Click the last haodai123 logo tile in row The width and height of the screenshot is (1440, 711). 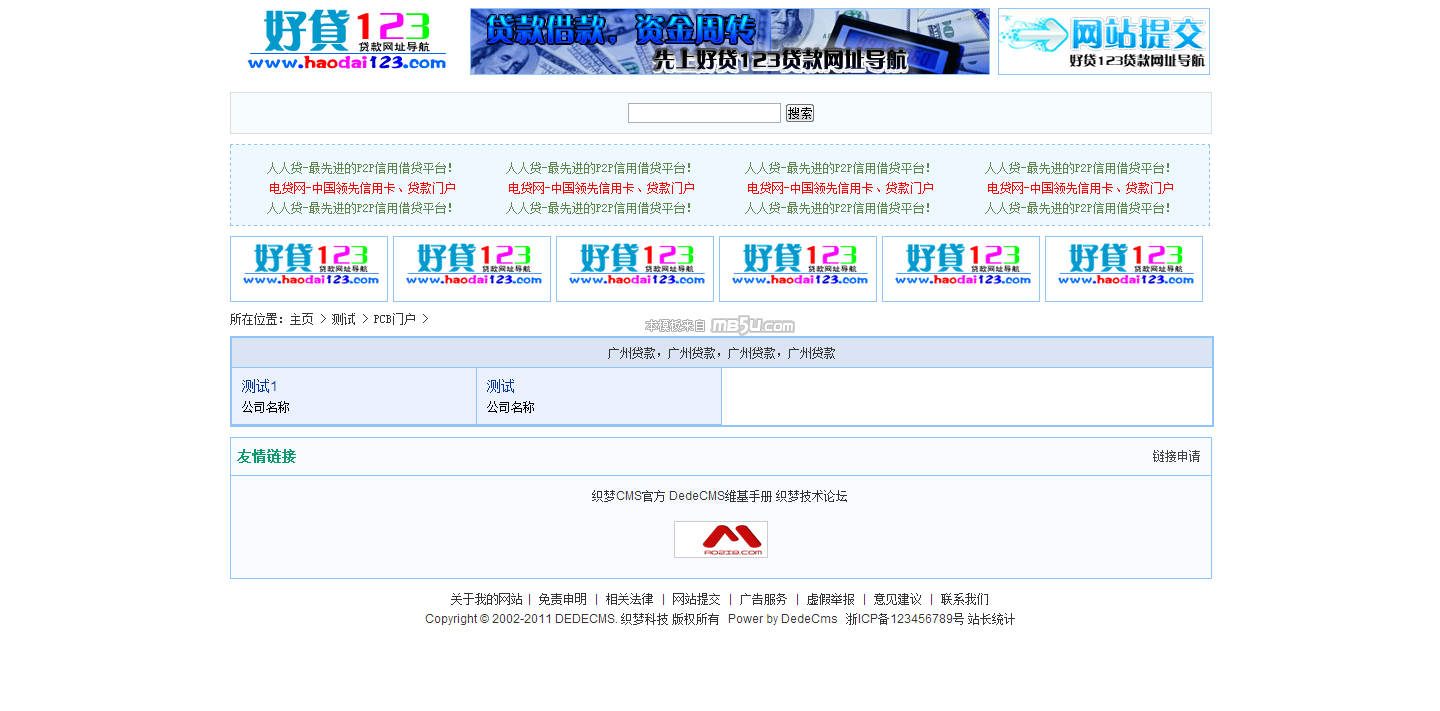[1123, 269]
